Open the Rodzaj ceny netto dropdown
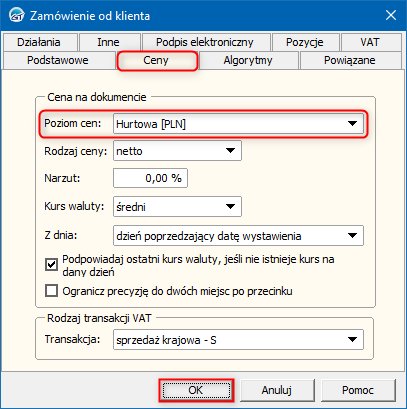407x409 pixels. click(x=177, y=151)
